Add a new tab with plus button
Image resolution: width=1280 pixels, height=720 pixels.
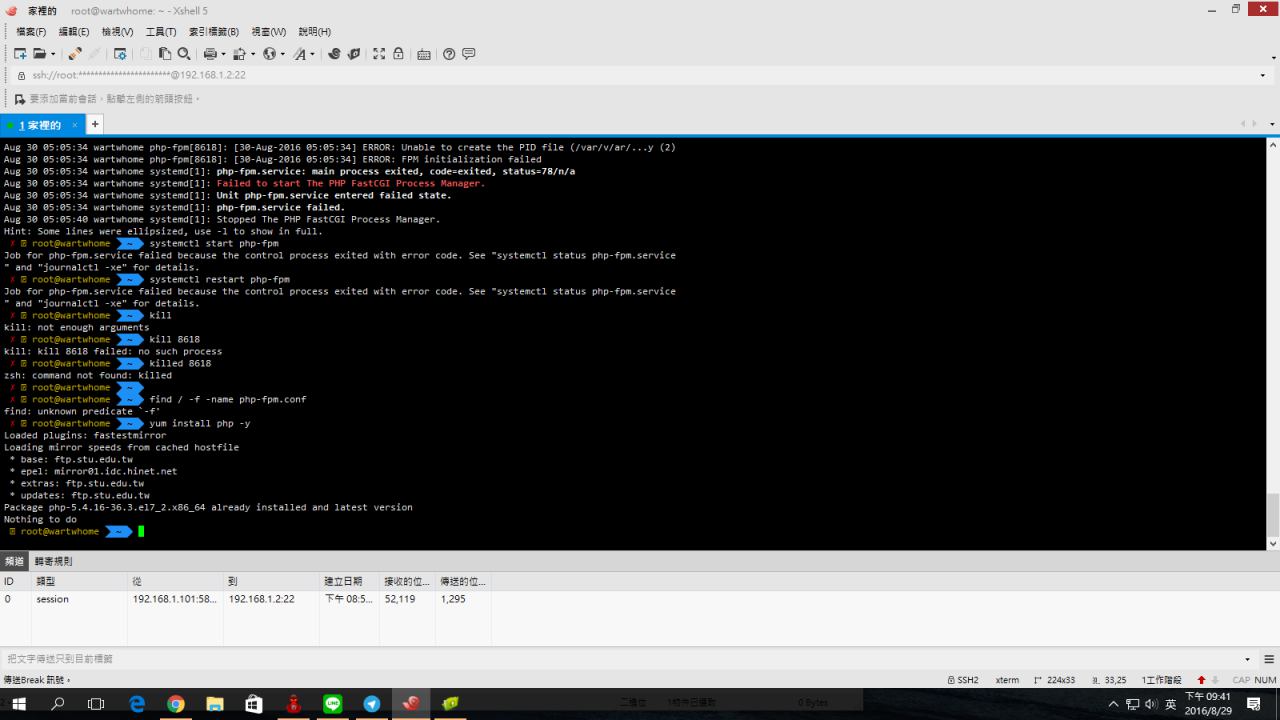coord(95,124)
